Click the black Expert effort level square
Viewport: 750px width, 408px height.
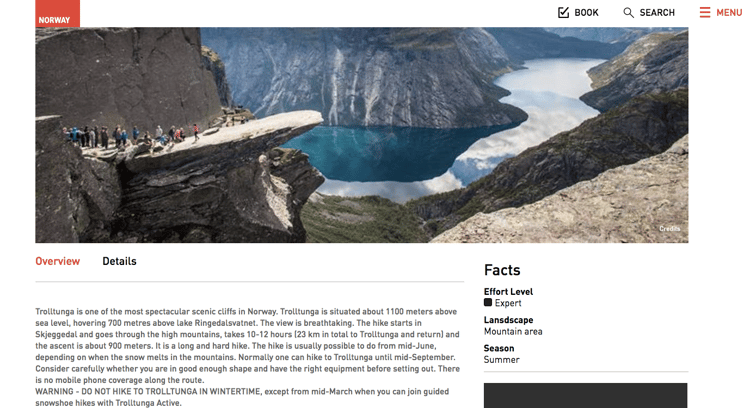(488, 302)
